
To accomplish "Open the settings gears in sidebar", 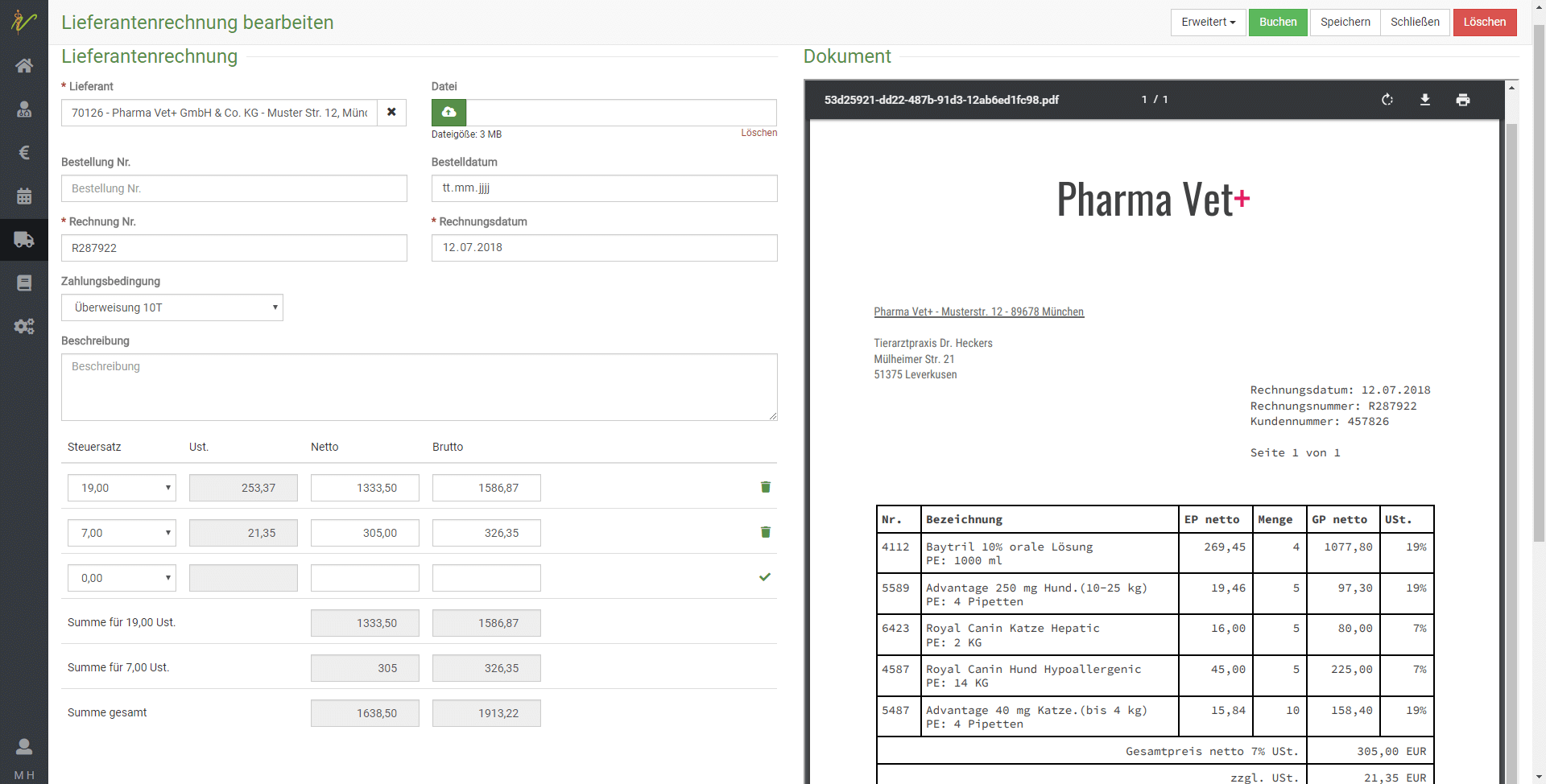I will point(24,326).
